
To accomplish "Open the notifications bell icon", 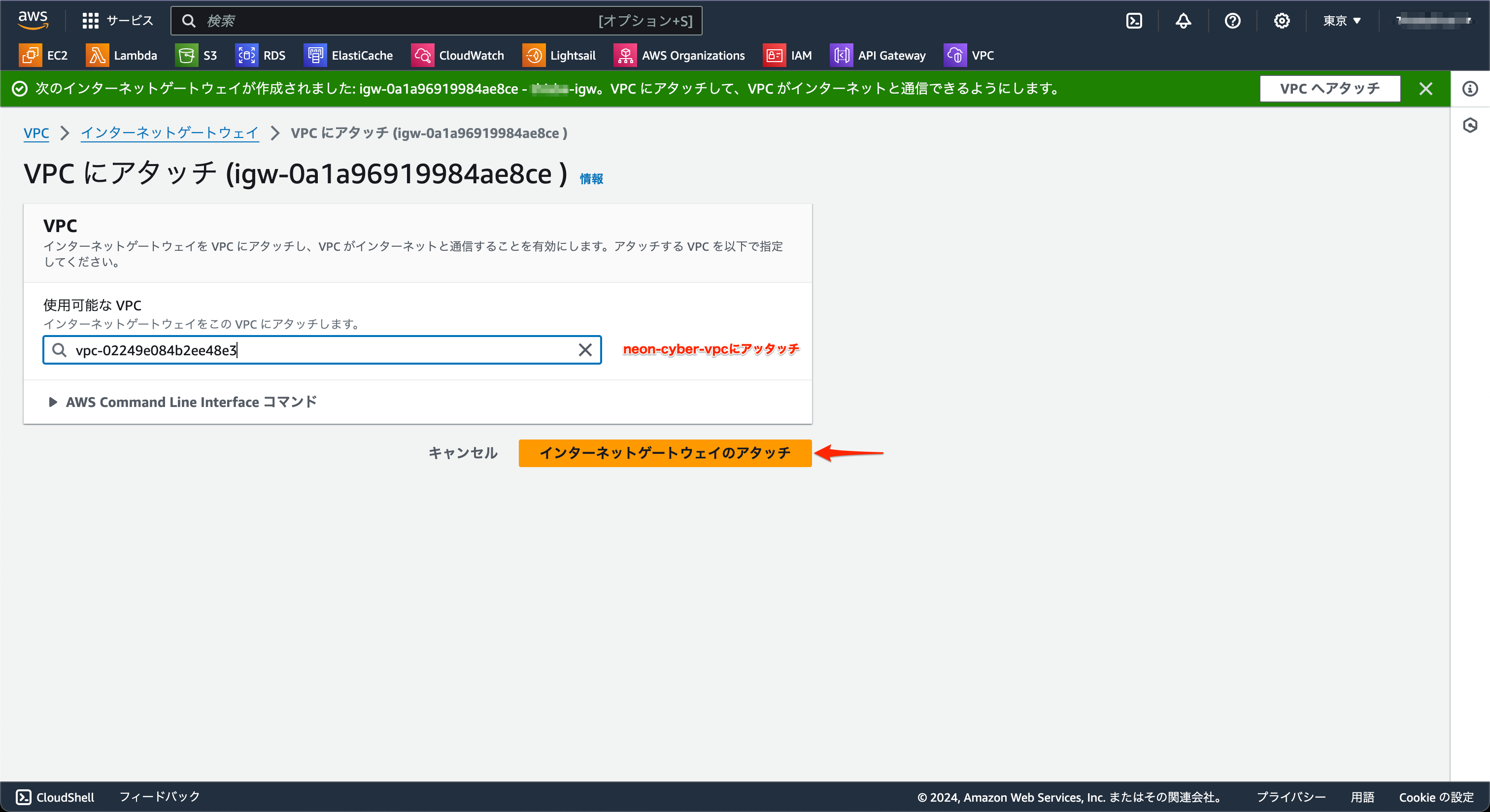I will [x=1183, y=21].
